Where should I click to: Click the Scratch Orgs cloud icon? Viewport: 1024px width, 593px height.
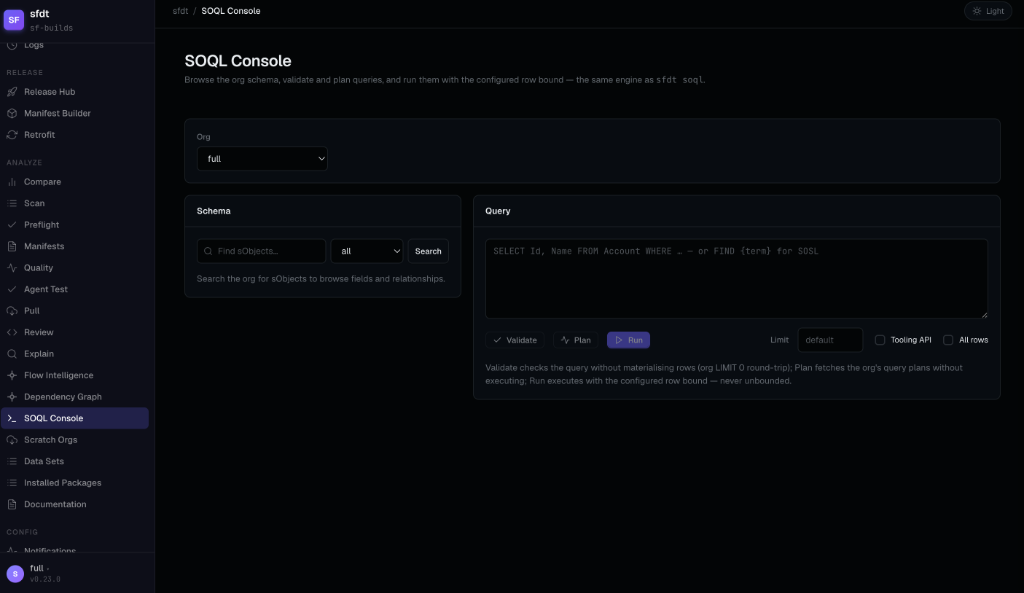pos(12,440)
